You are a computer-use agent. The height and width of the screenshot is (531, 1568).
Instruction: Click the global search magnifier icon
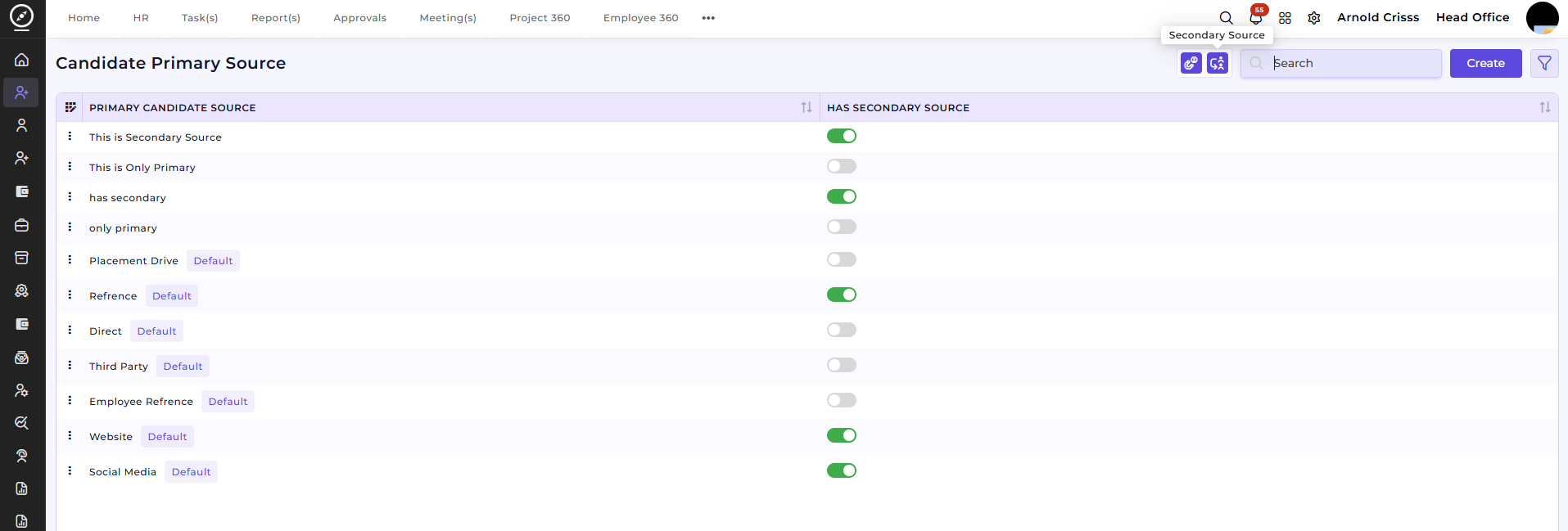(1226, 18)
